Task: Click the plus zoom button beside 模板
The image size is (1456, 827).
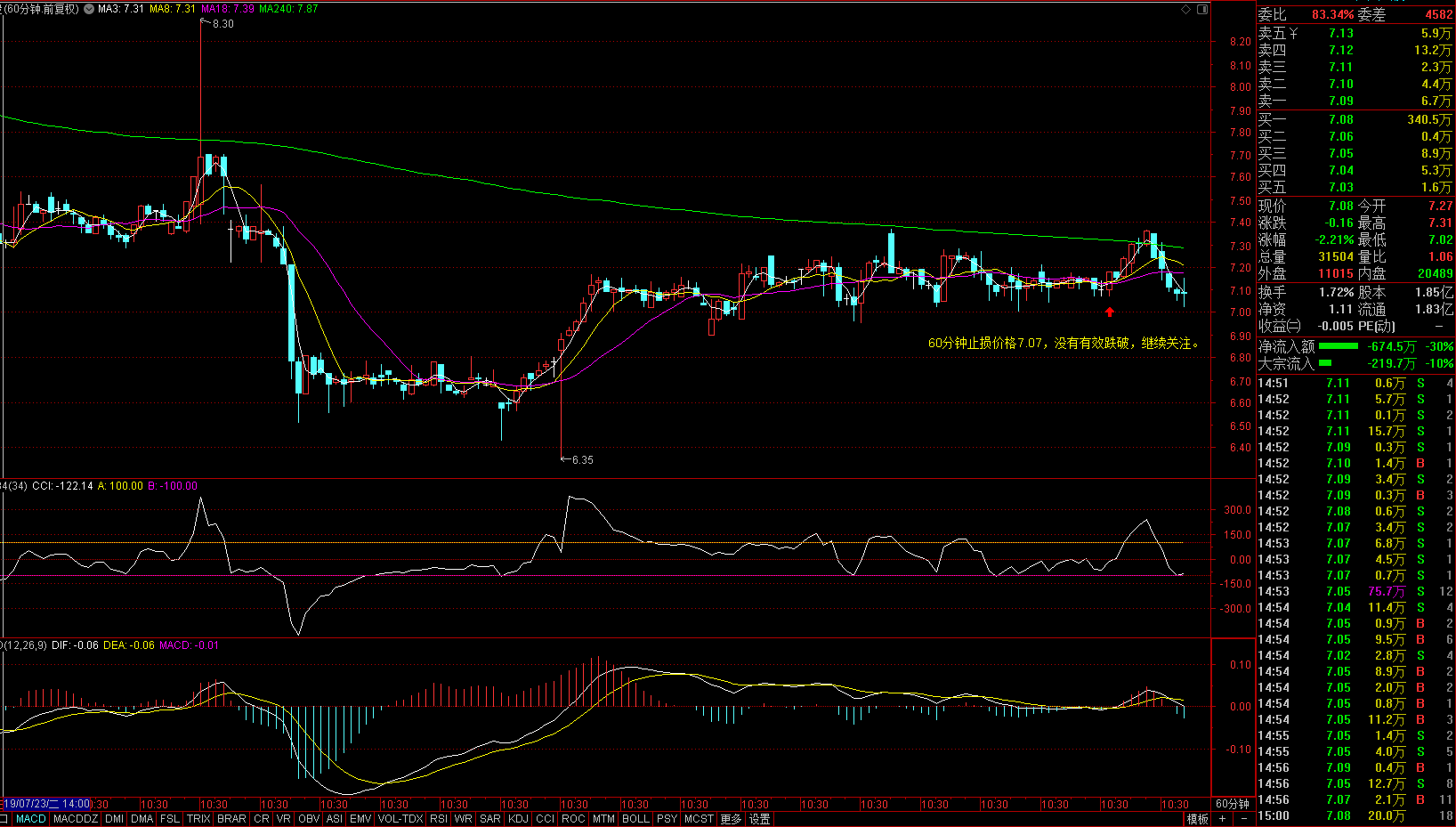Action: (1223, 819)
